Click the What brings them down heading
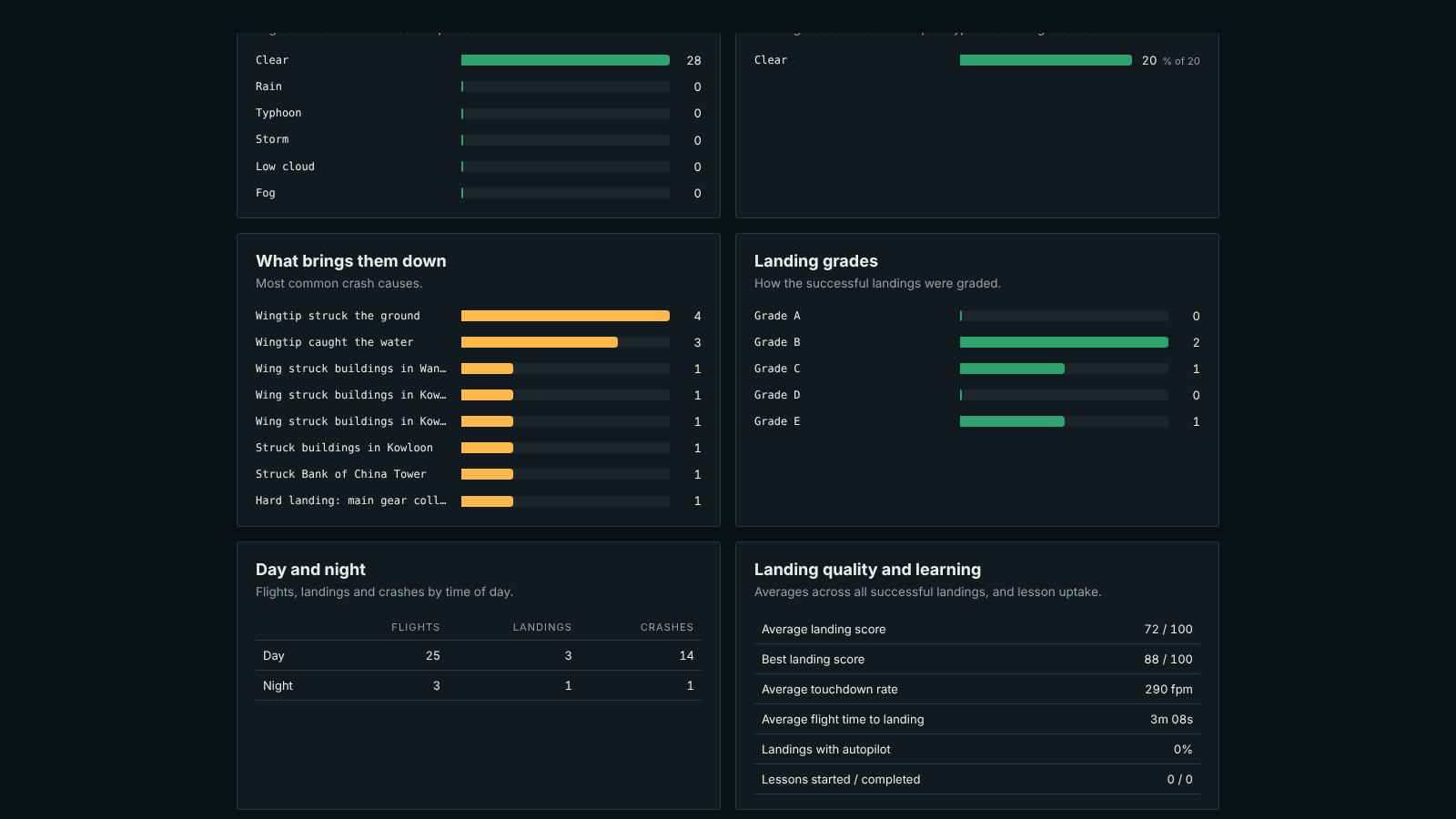The height and width of the screenshot is (819, 1456). pyautogui.click(x=351, y=261)
